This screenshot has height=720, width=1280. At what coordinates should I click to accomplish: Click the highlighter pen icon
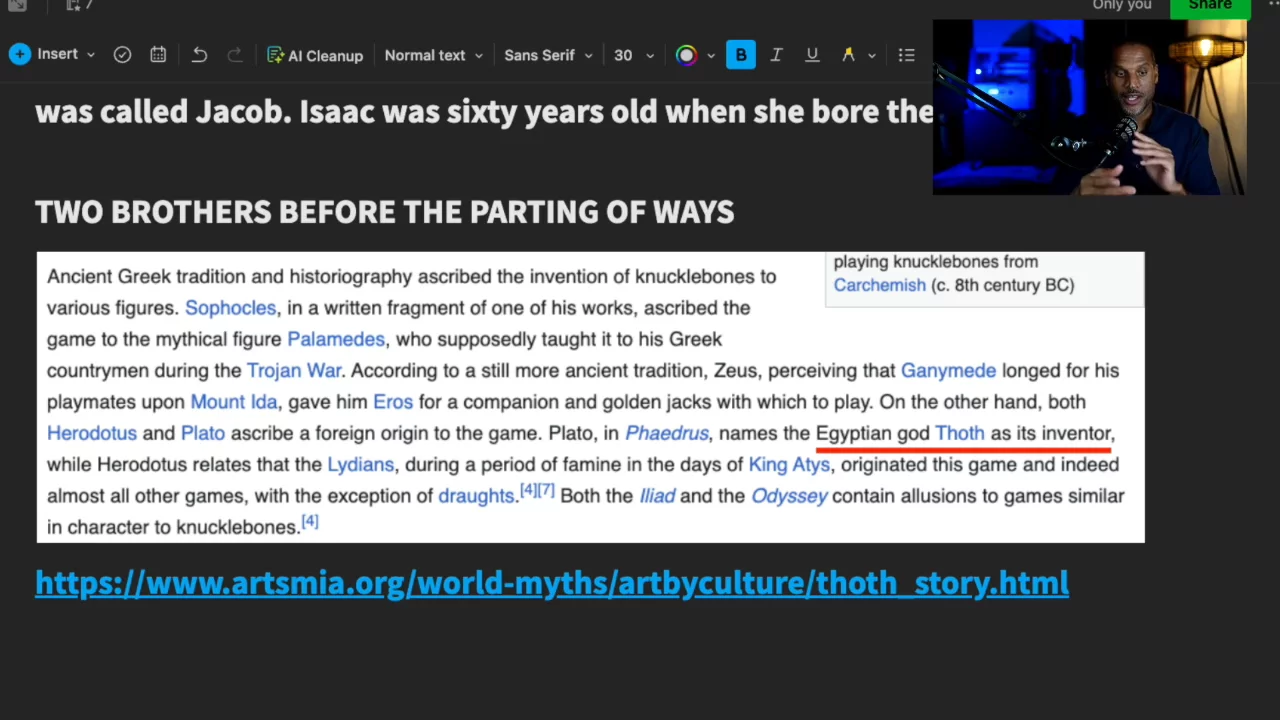(x=848, y=55)
